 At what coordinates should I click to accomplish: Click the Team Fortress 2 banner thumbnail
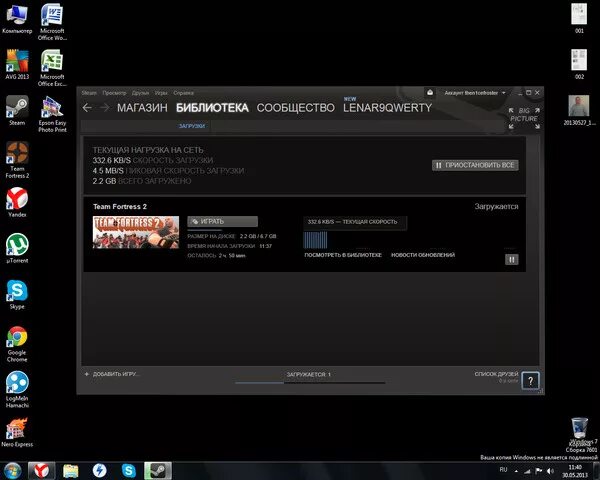(x=135, y=232)
